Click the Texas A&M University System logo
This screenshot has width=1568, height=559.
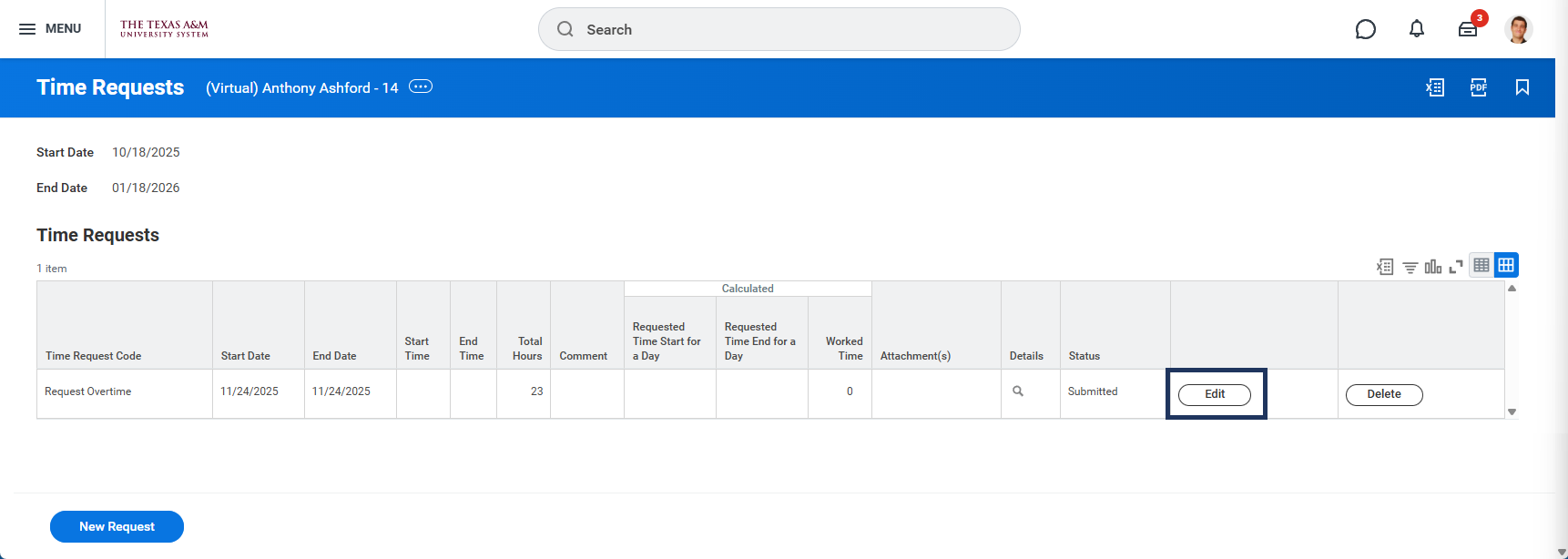pyautogui.click(x=164, y=29)
